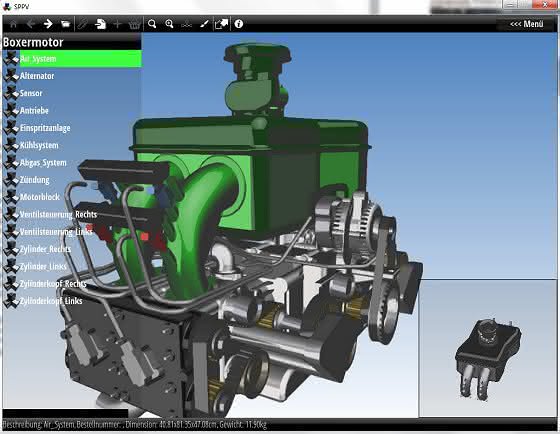Screen dimensions: 560x434
Task: Select Kühlsystem in the parts list
Action: coord(39,145)
